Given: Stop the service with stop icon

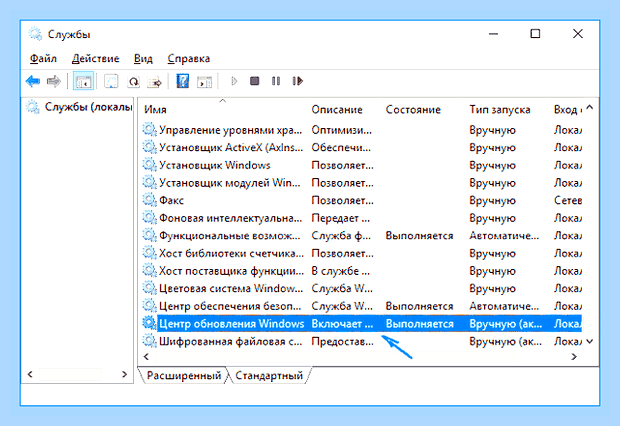Looking at the screenshot, I should pyautogui.click(x=255, y=81).
